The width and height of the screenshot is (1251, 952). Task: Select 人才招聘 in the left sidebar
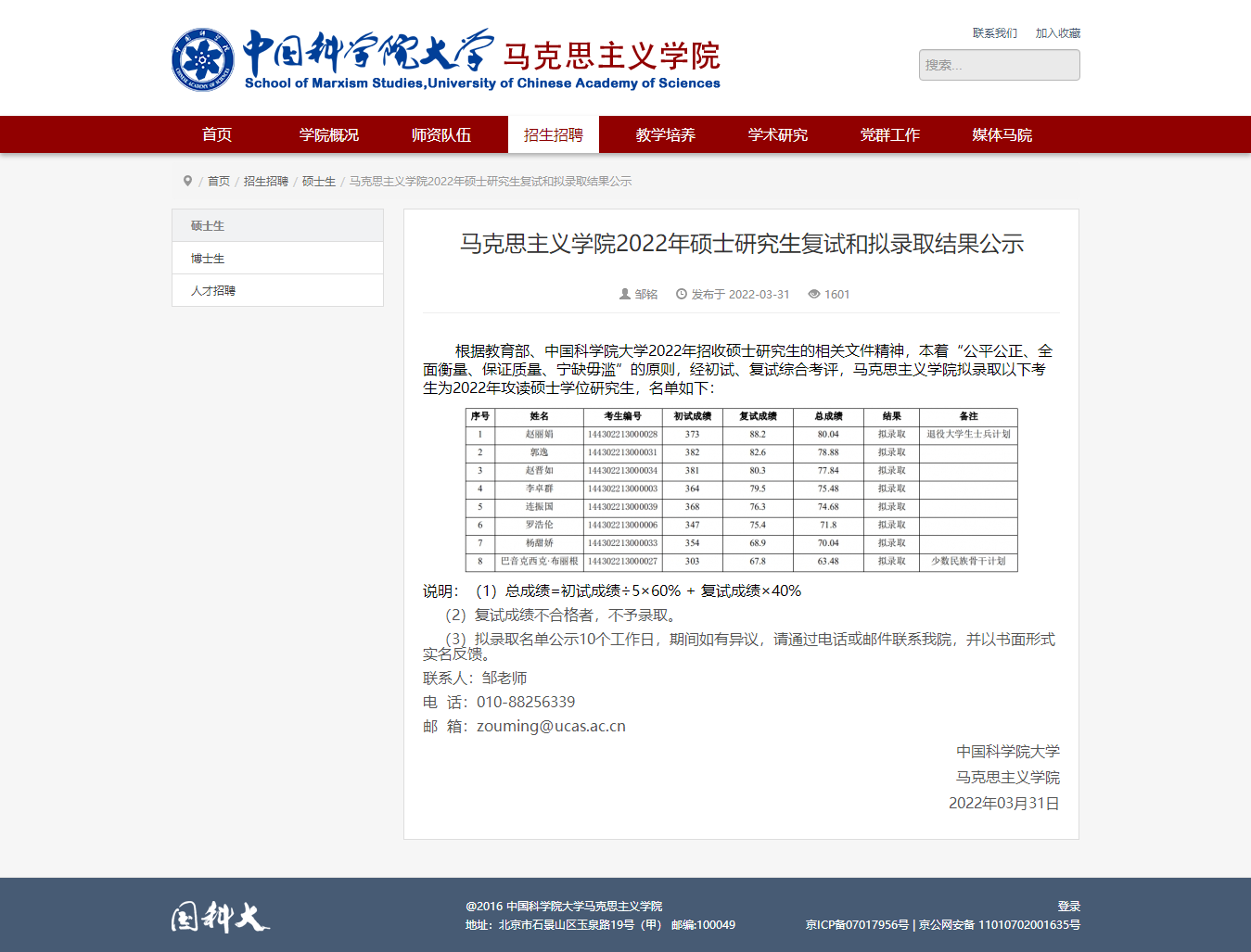(278, 290)
